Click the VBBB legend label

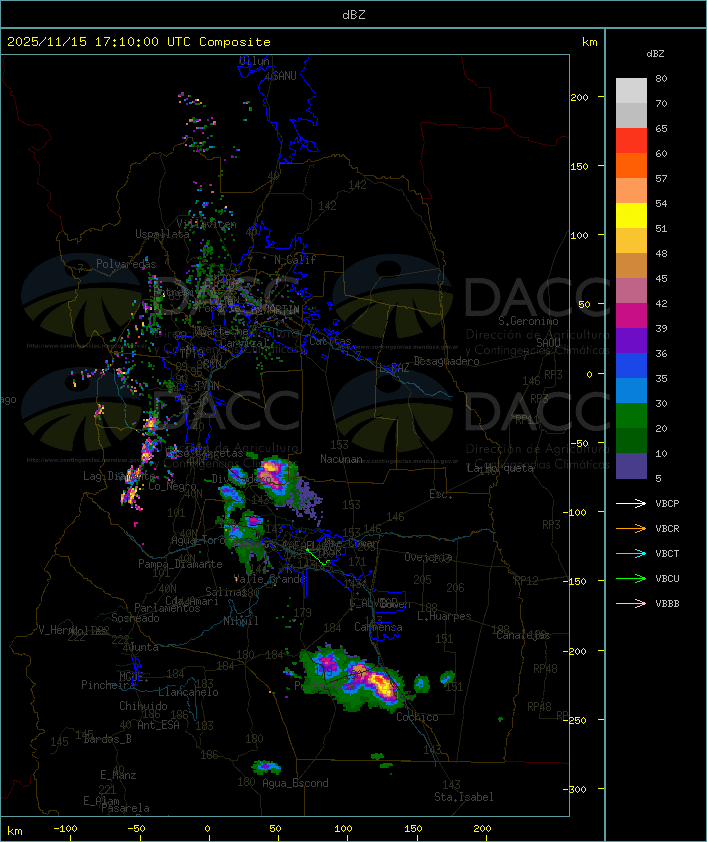pyautogui.click(x=667, y=604)
